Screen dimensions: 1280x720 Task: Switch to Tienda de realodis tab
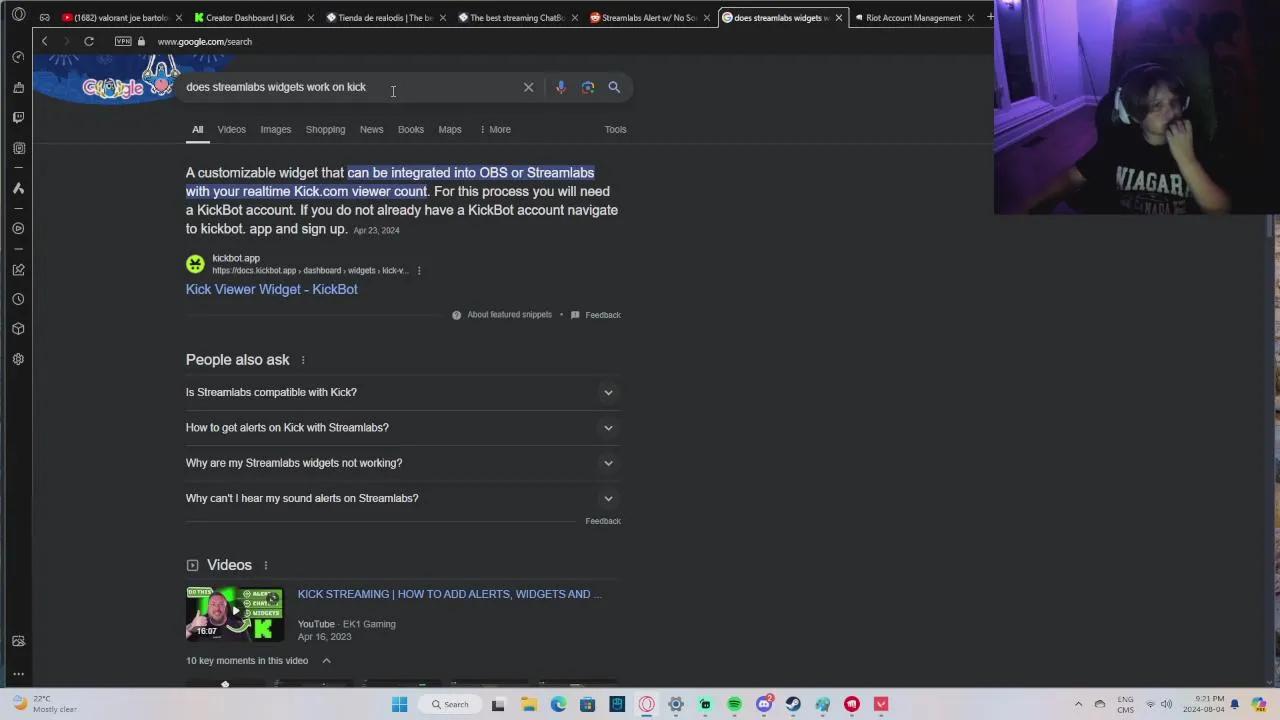[x=384, y=17]
